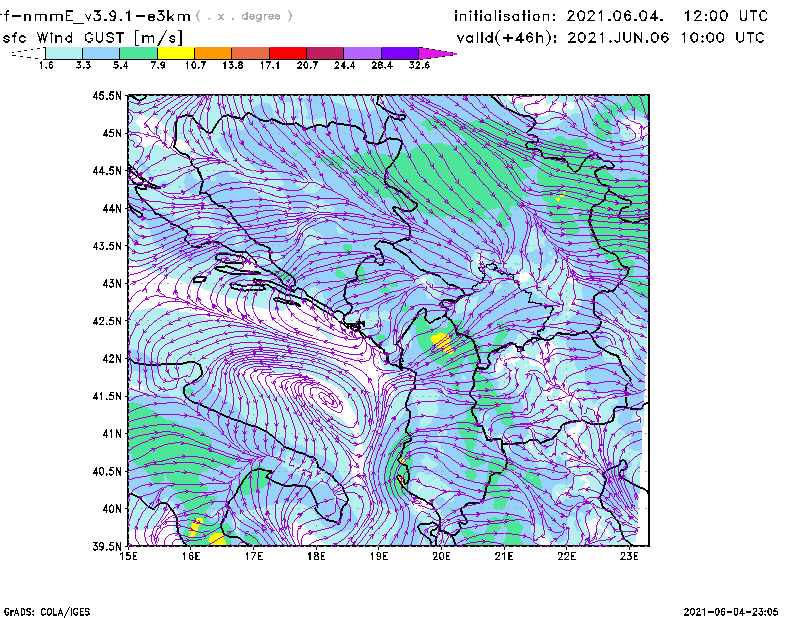Click the light blue 3.3–5.4 legend swatch
The height and width of the screenshot is (618, 800).
[x=101, y=53]
